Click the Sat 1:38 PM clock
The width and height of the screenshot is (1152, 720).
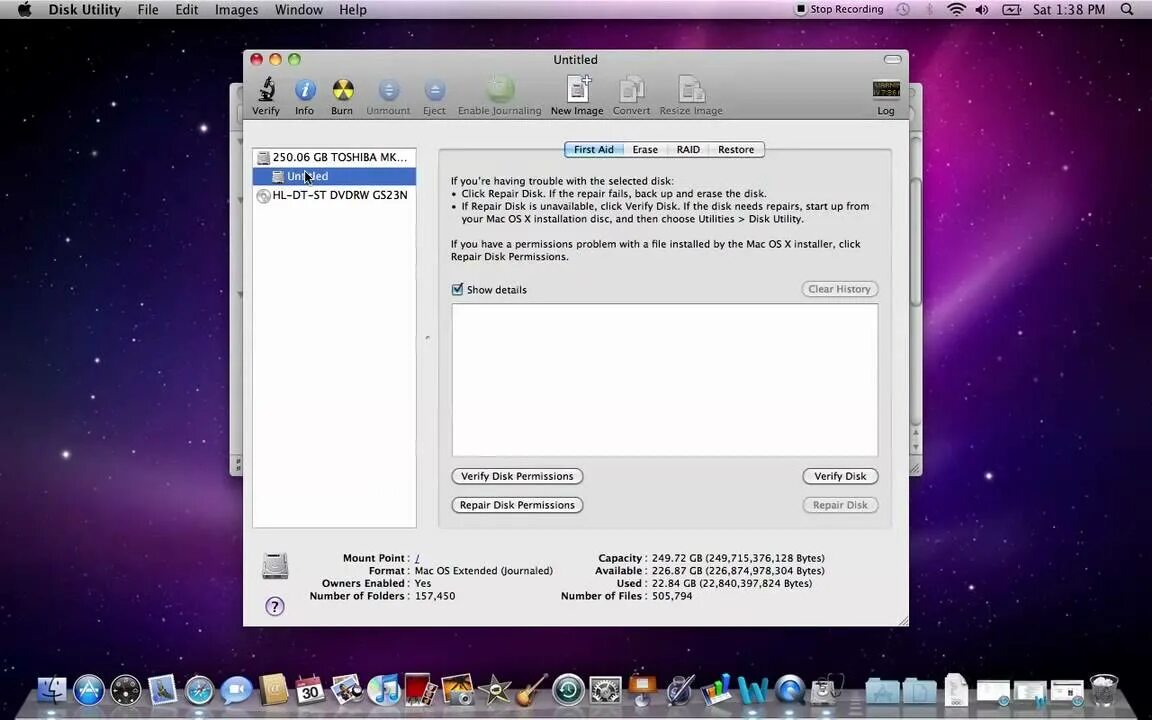click(1068, 10)
